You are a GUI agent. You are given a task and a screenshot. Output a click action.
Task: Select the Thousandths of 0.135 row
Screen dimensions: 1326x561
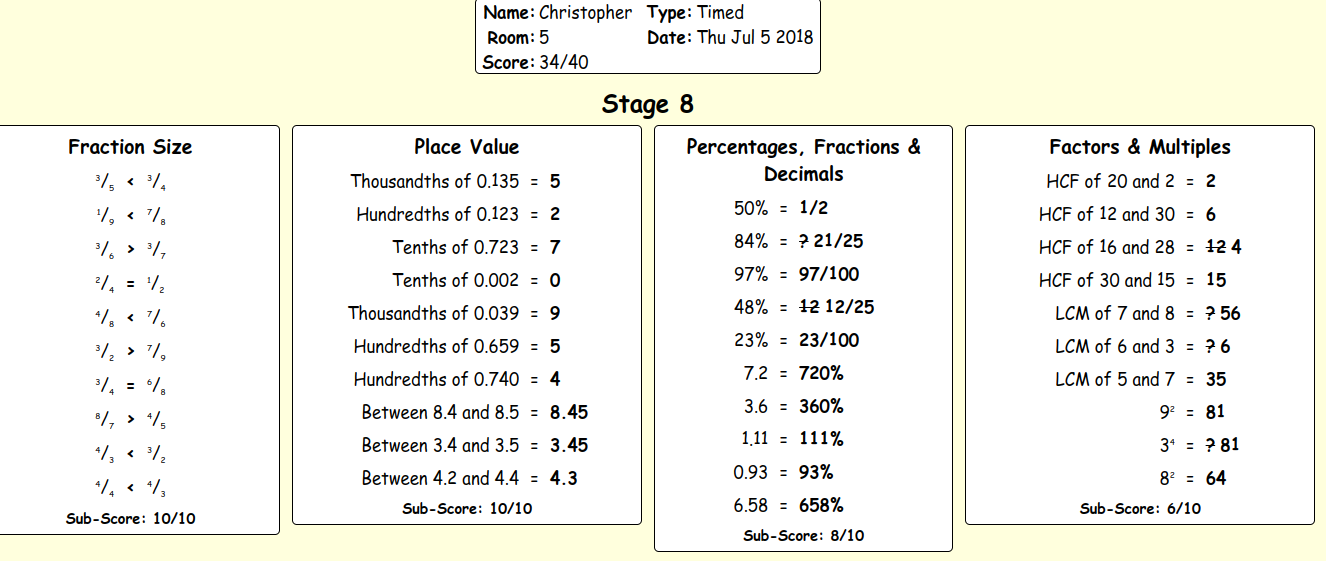(455, 181)
